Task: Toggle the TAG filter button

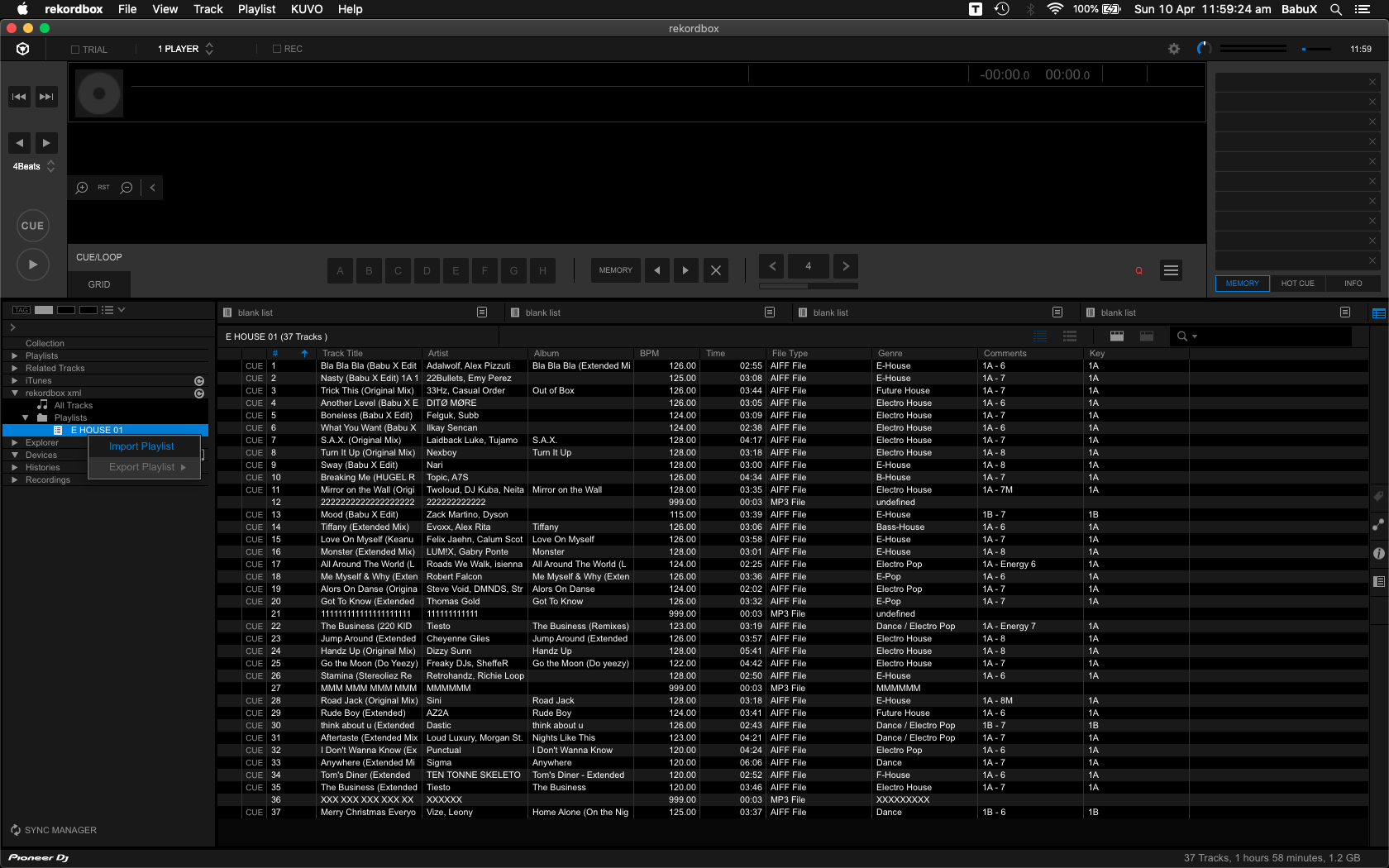Action: pos(21,310)
